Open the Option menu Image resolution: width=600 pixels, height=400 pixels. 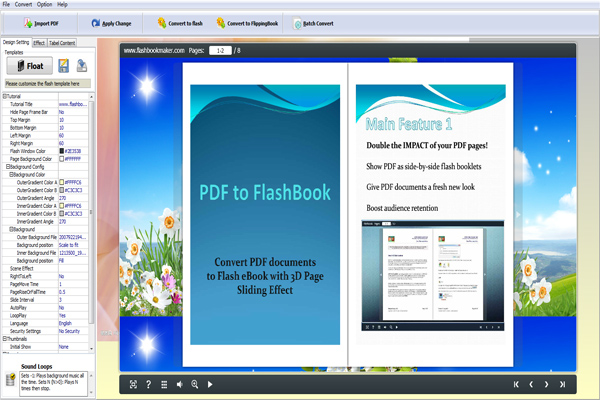pyautogui.click(x=44, y=4)
